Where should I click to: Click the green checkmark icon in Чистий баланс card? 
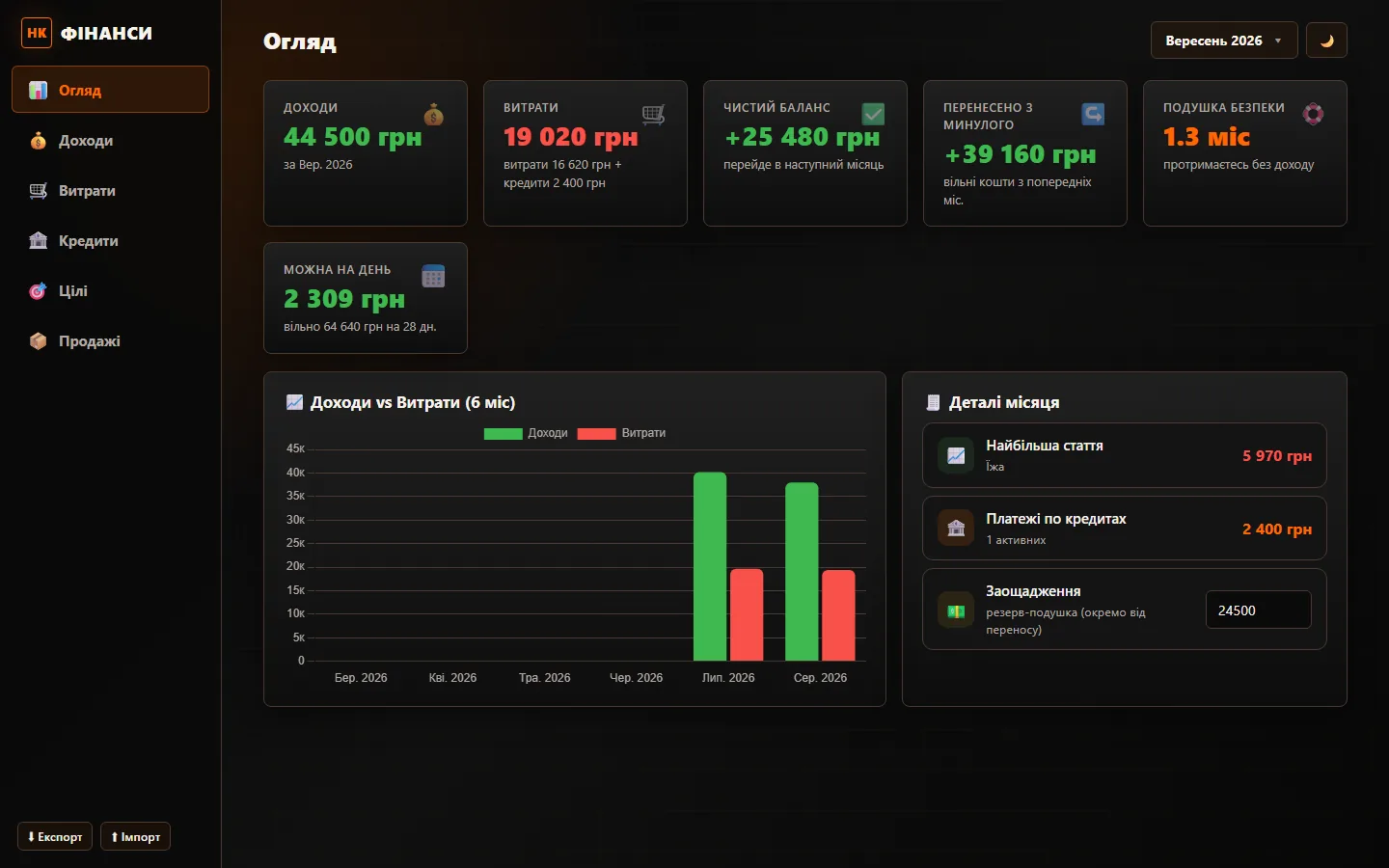[x=873, y=114]
